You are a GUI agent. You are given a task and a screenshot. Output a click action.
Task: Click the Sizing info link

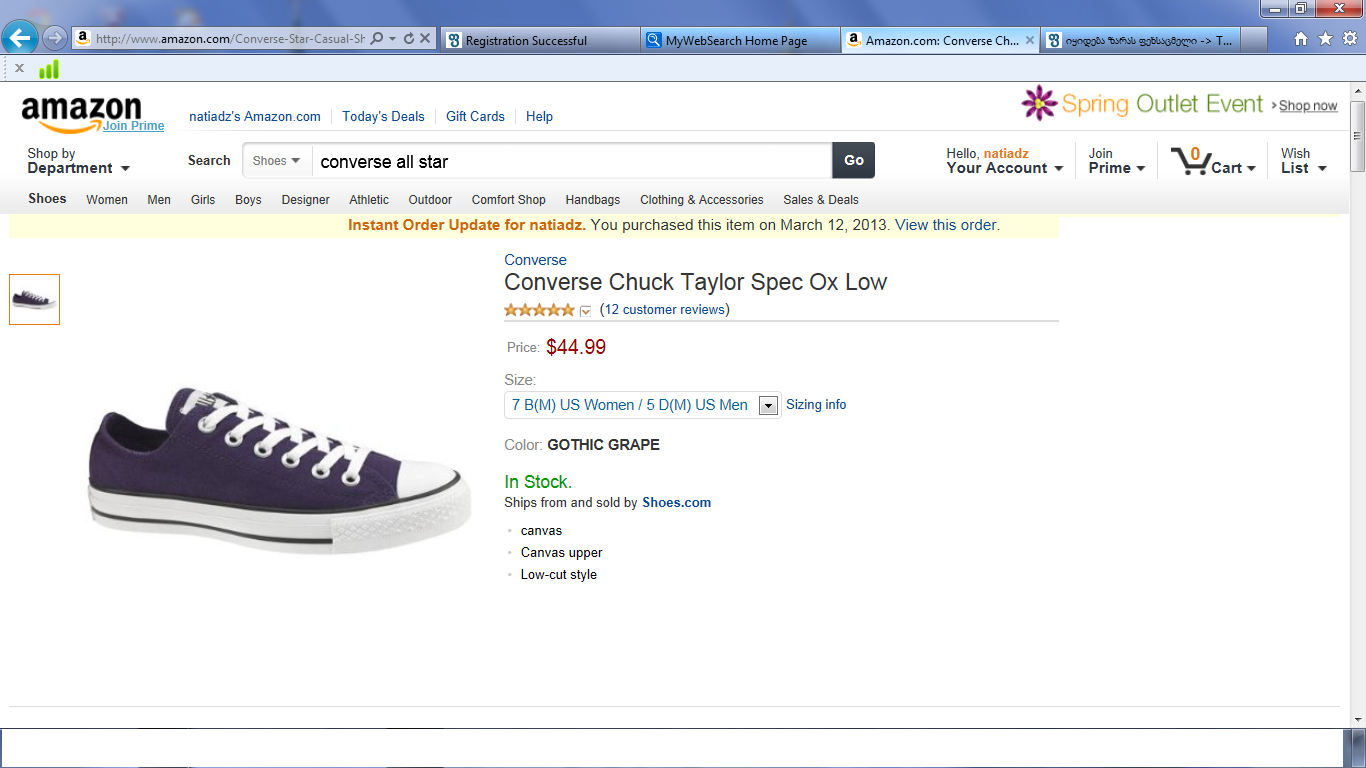pos(816,405)
